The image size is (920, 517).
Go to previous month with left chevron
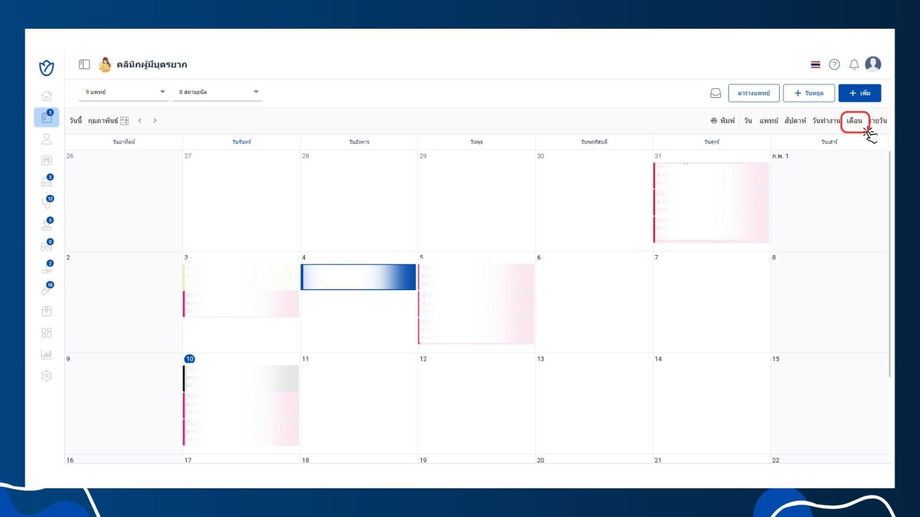click(x=140, y=120)
